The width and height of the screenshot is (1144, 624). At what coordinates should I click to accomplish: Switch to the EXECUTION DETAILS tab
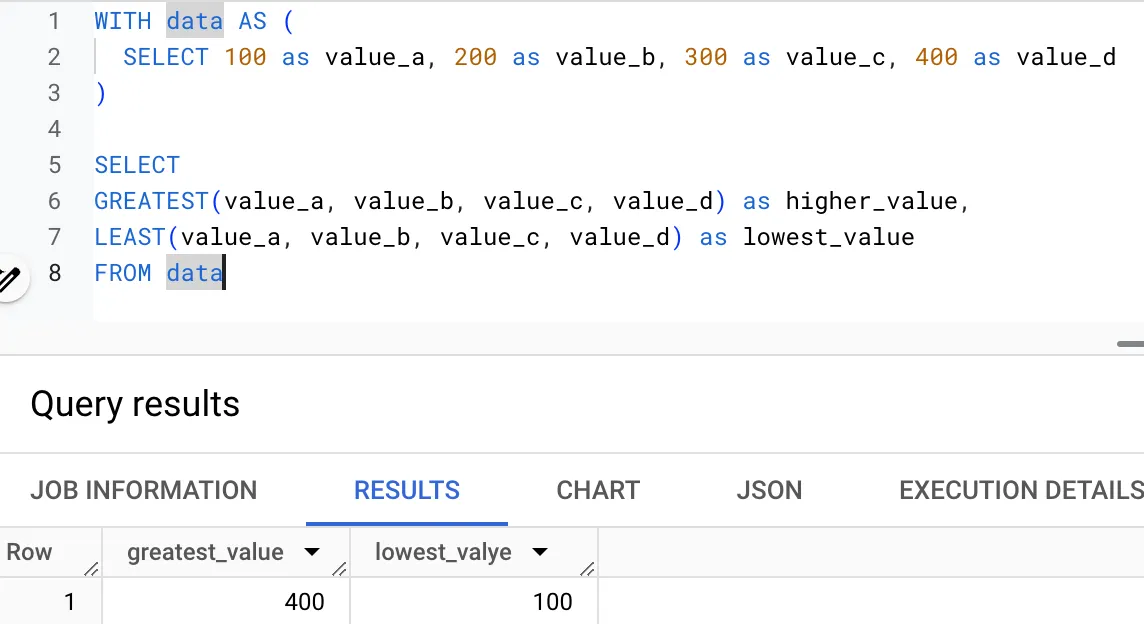pos(1019,490)
